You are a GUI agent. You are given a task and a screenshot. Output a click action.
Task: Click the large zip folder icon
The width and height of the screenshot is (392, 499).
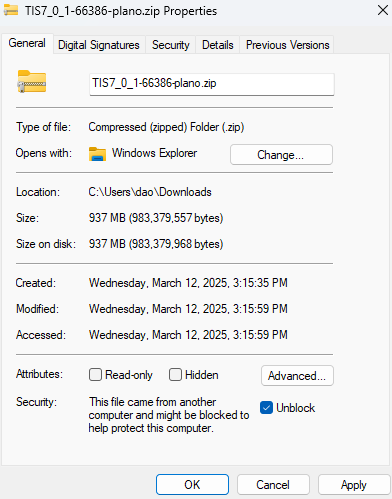[x=32, y=81]
